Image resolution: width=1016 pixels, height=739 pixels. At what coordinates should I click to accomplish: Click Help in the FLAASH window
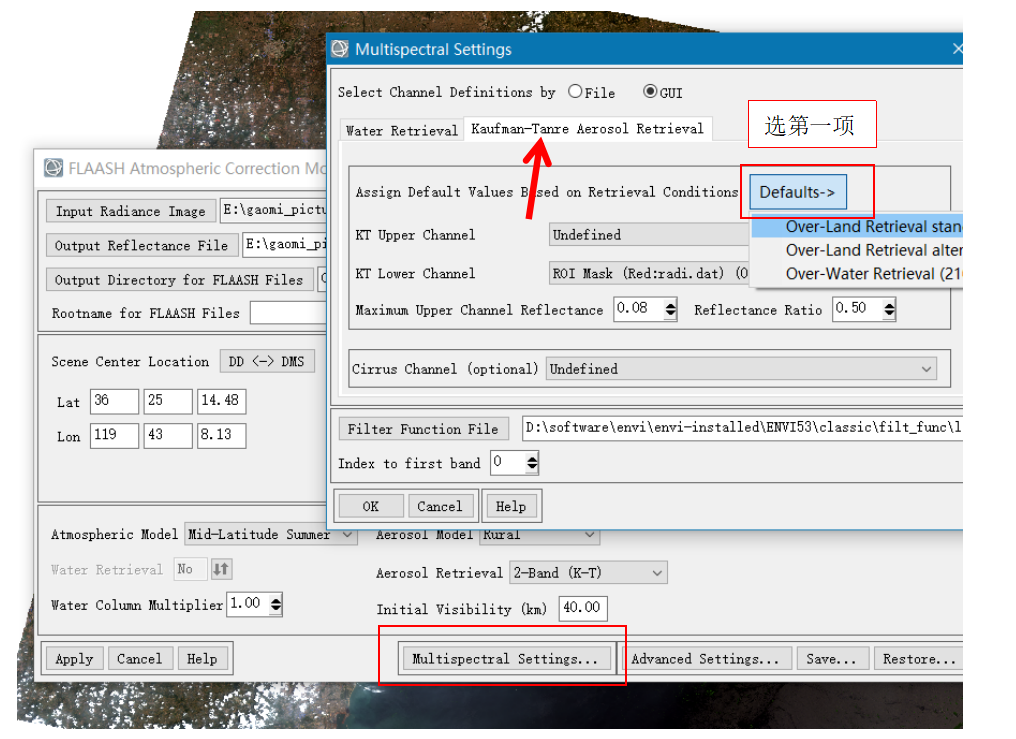[x=202, y=659]
